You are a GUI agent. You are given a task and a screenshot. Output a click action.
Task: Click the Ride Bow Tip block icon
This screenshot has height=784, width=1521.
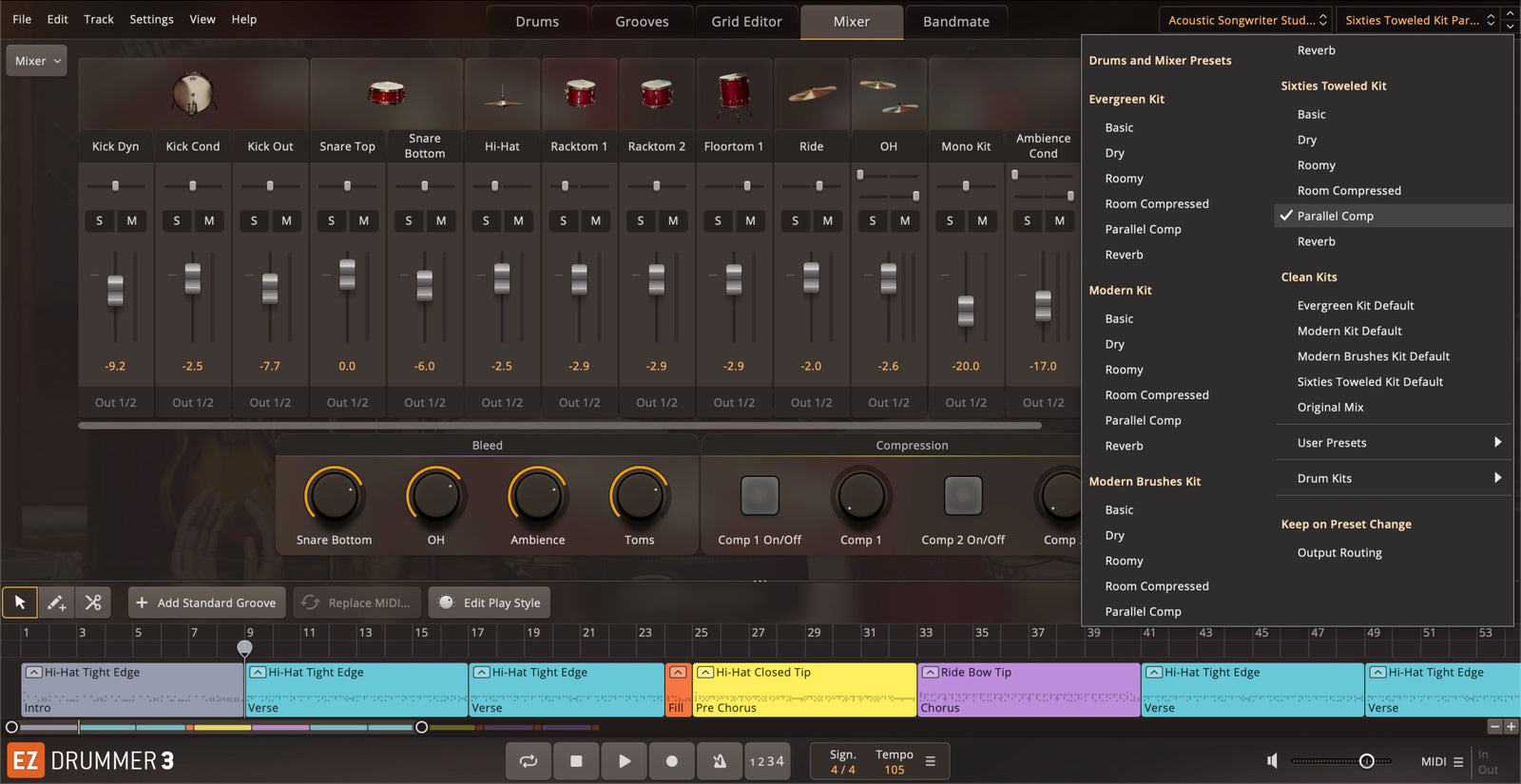[x=930, y=672]
